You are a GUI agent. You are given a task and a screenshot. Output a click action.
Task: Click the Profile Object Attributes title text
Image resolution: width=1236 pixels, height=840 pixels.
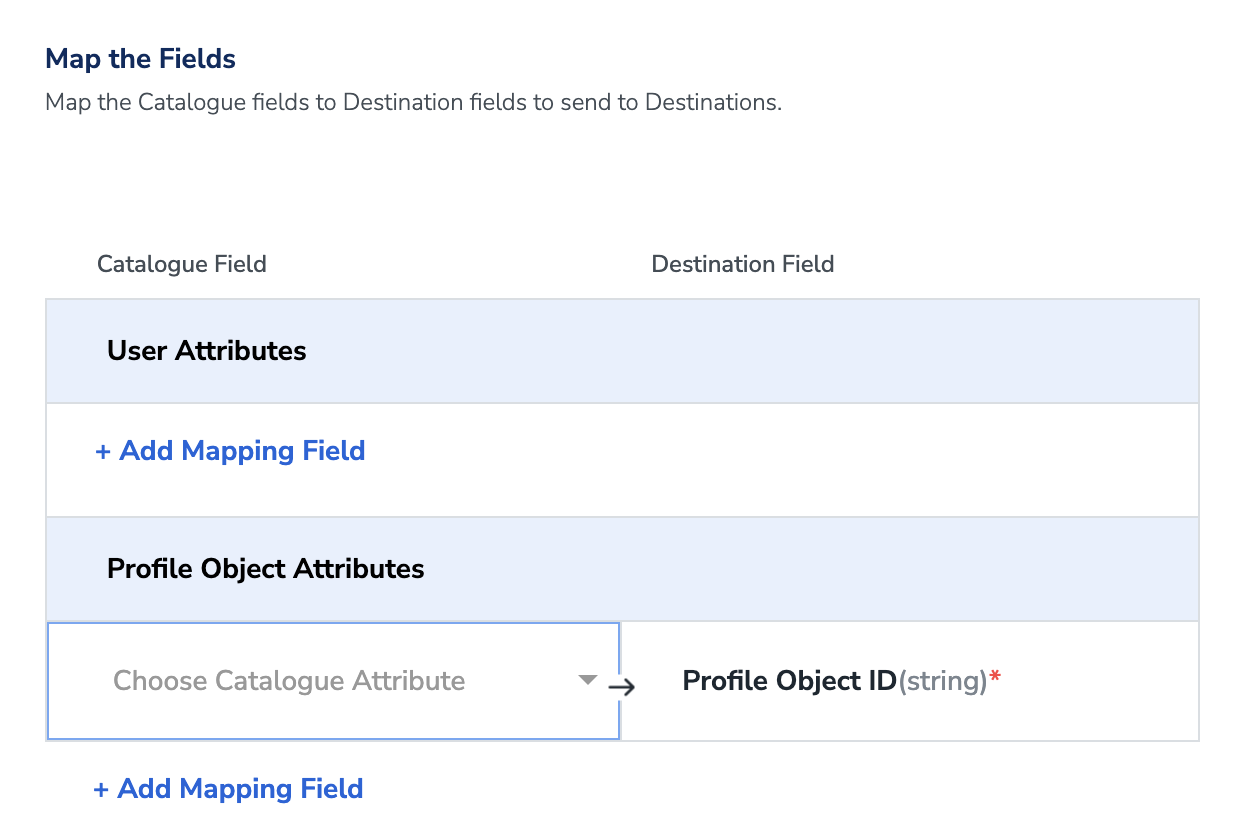tap(266, 569)
